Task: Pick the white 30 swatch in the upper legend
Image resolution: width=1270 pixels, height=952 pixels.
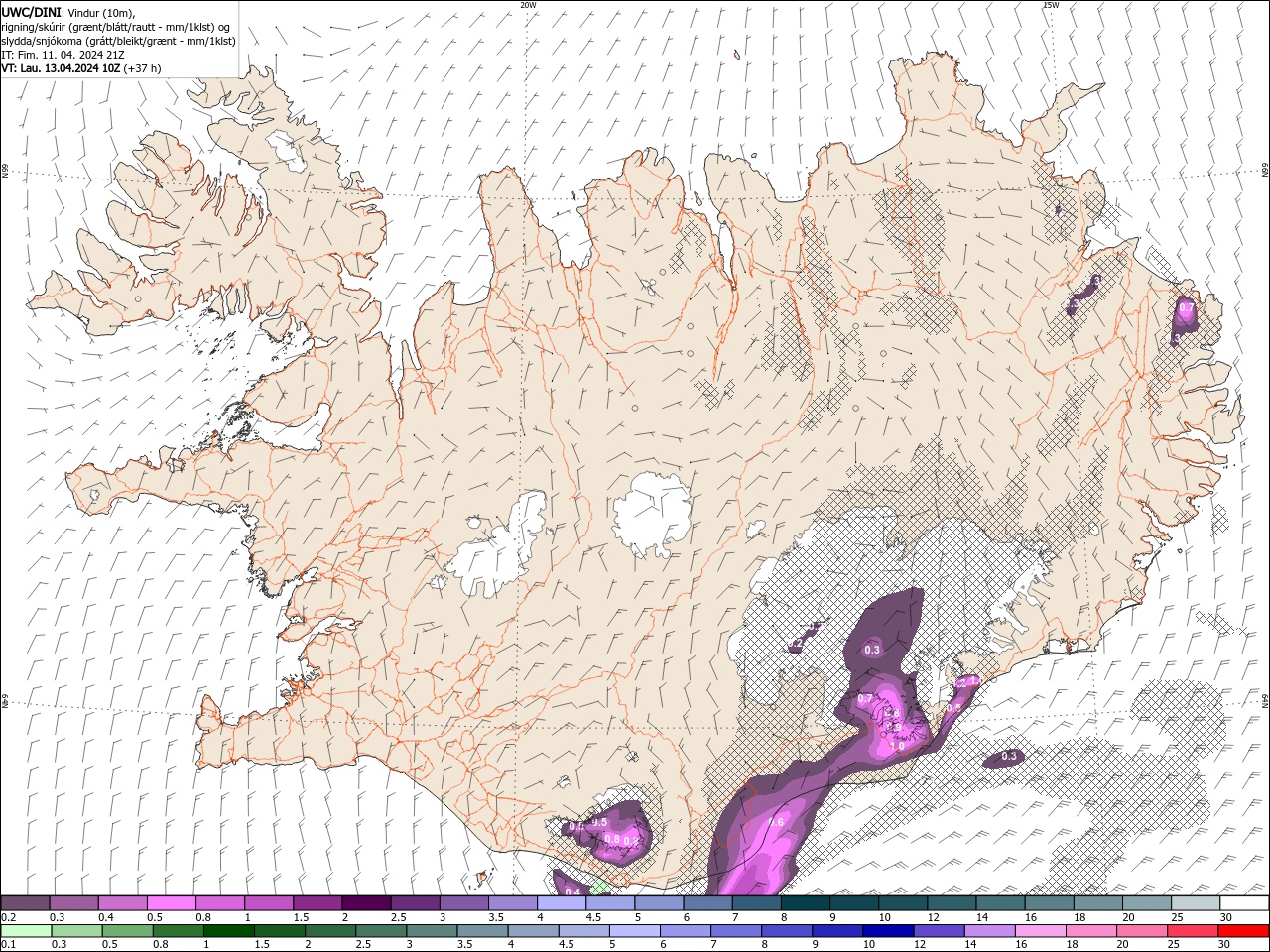Action: pos(1244,903)
